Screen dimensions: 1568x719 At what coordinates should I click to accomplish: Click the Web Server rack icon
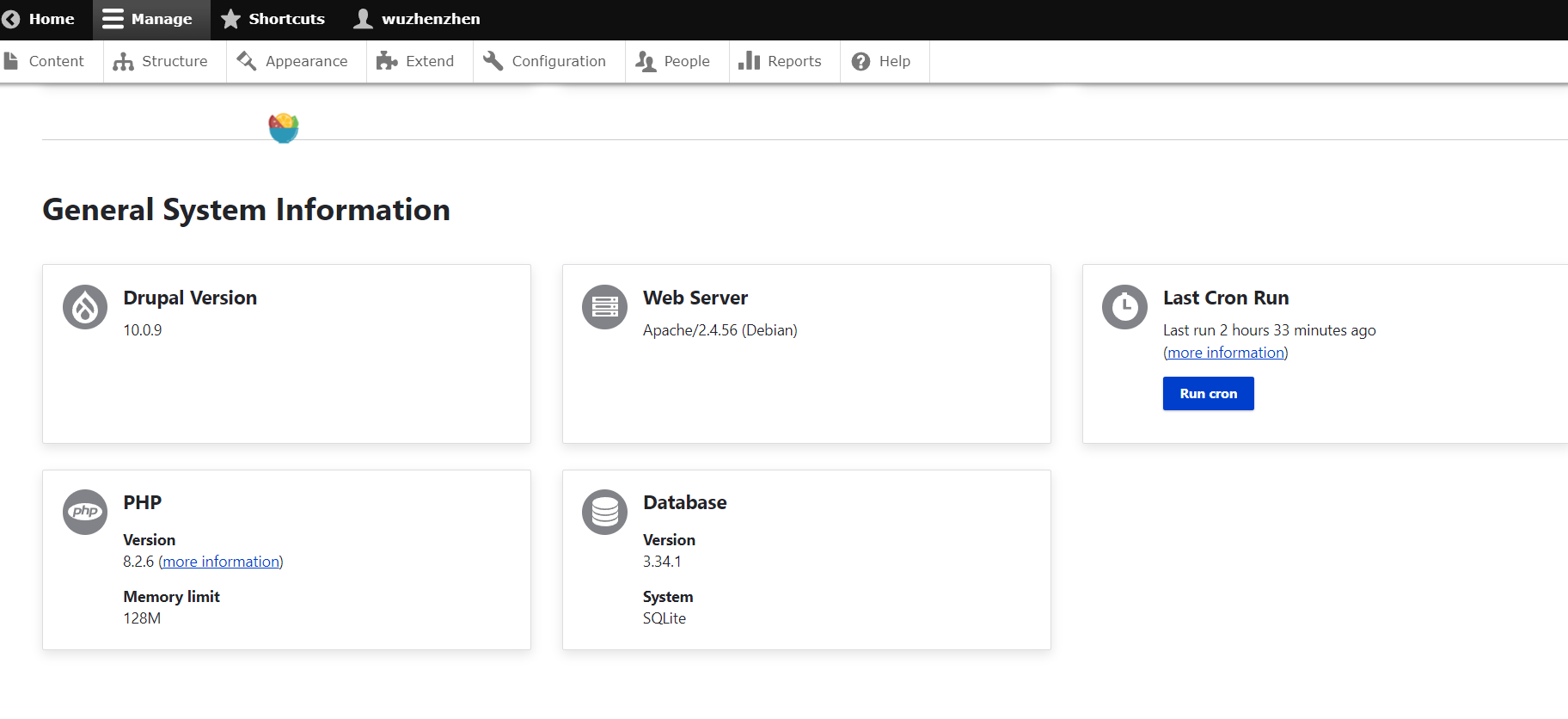point(605,307)
